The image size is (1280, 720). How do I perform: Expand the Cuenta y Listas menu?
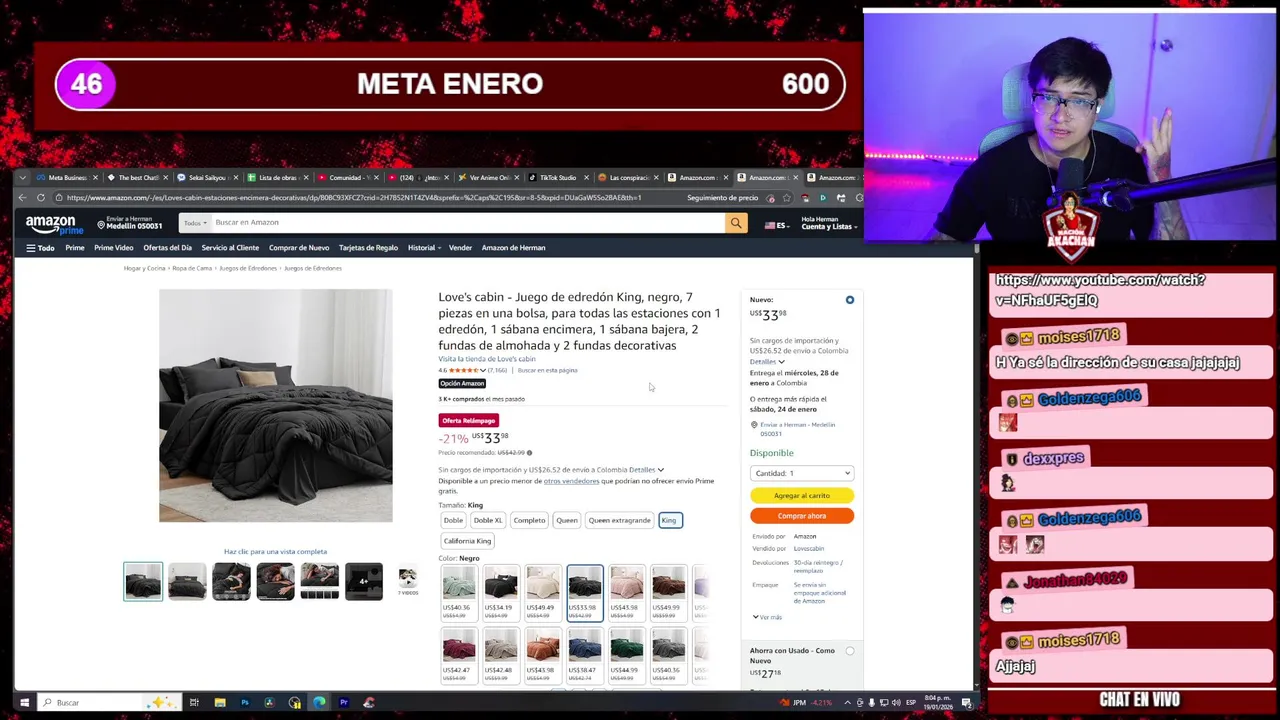click(x=828, y=223)
